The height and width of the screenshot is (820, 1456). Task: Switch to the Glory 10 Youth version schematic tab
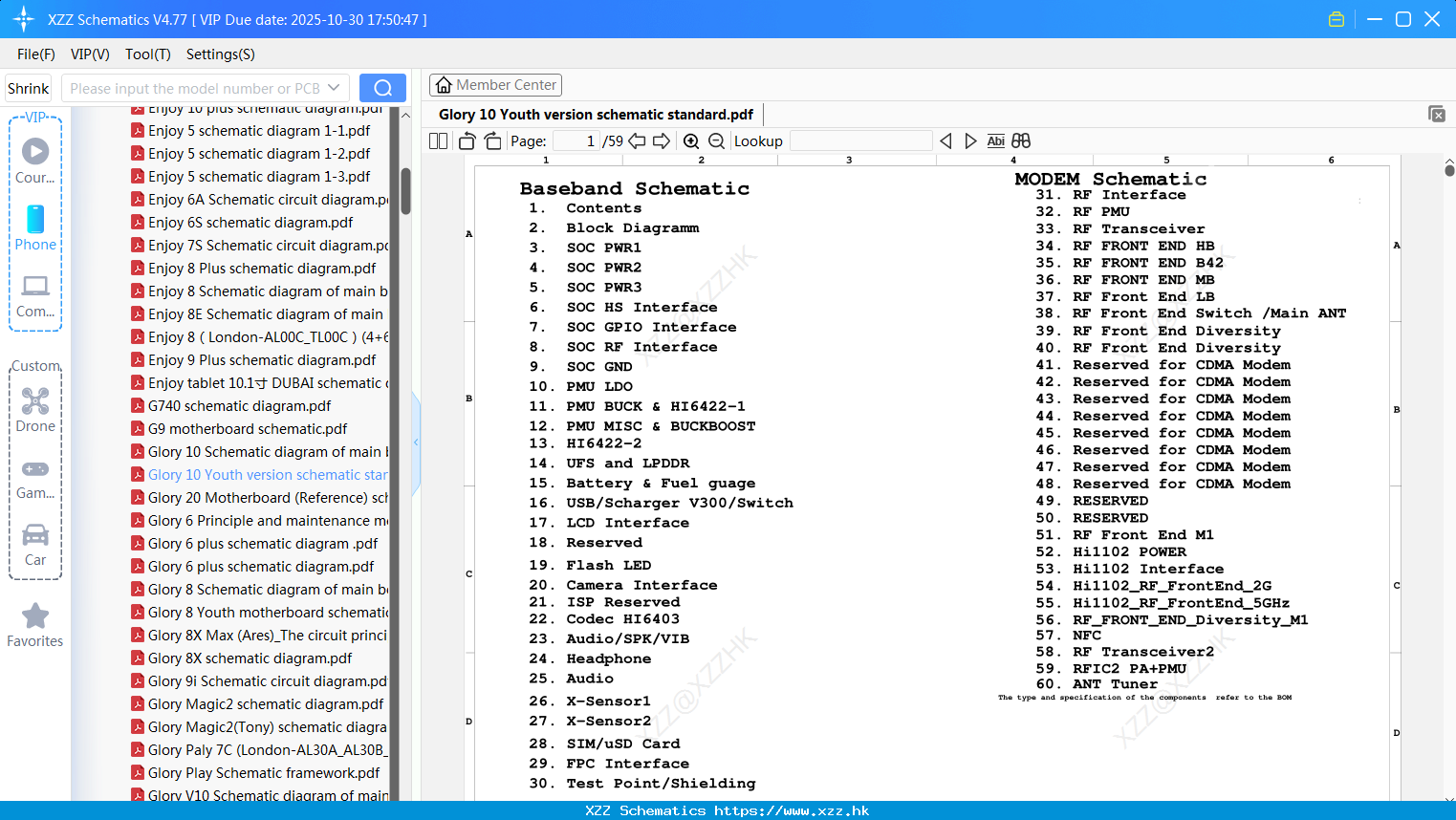point(596,114)
